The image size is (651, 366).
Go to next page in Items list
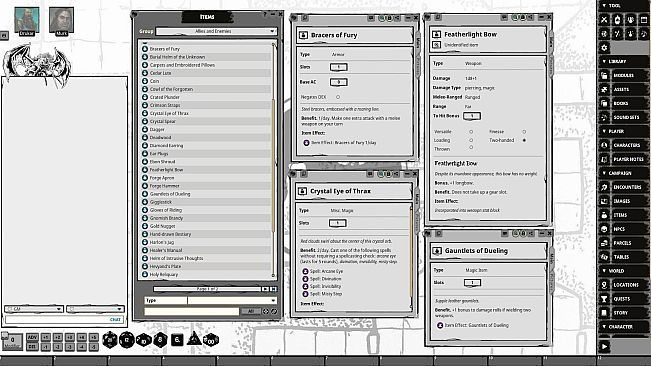click(265, 289)
